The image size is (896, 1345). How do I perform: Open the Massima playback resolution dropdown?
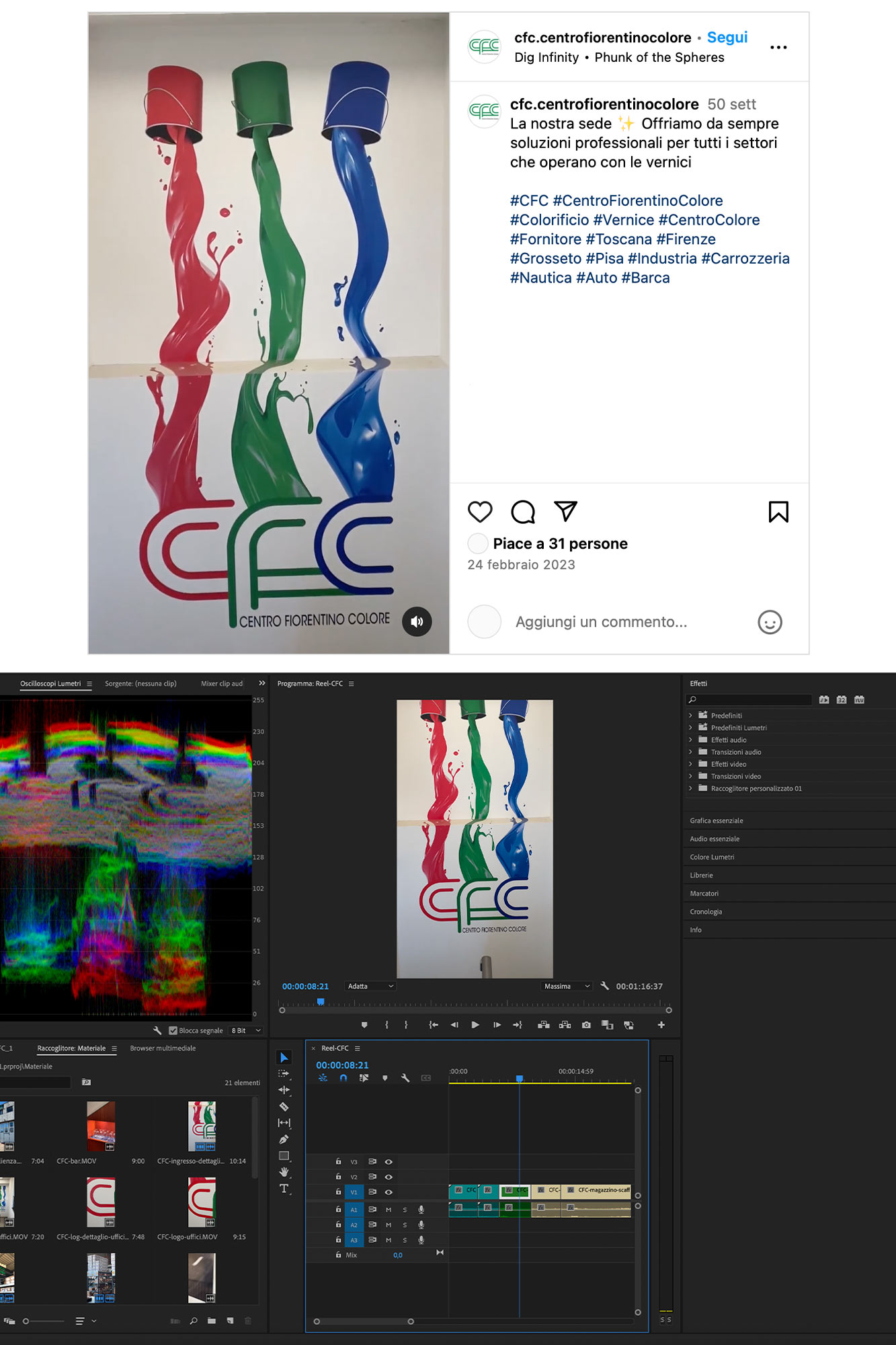pyautogui.click(x=567, y=986)
